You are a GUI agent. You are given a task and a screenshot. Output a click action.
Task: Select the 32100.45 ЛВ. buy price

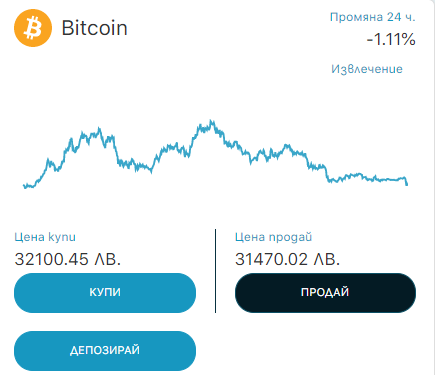(68, 259)
